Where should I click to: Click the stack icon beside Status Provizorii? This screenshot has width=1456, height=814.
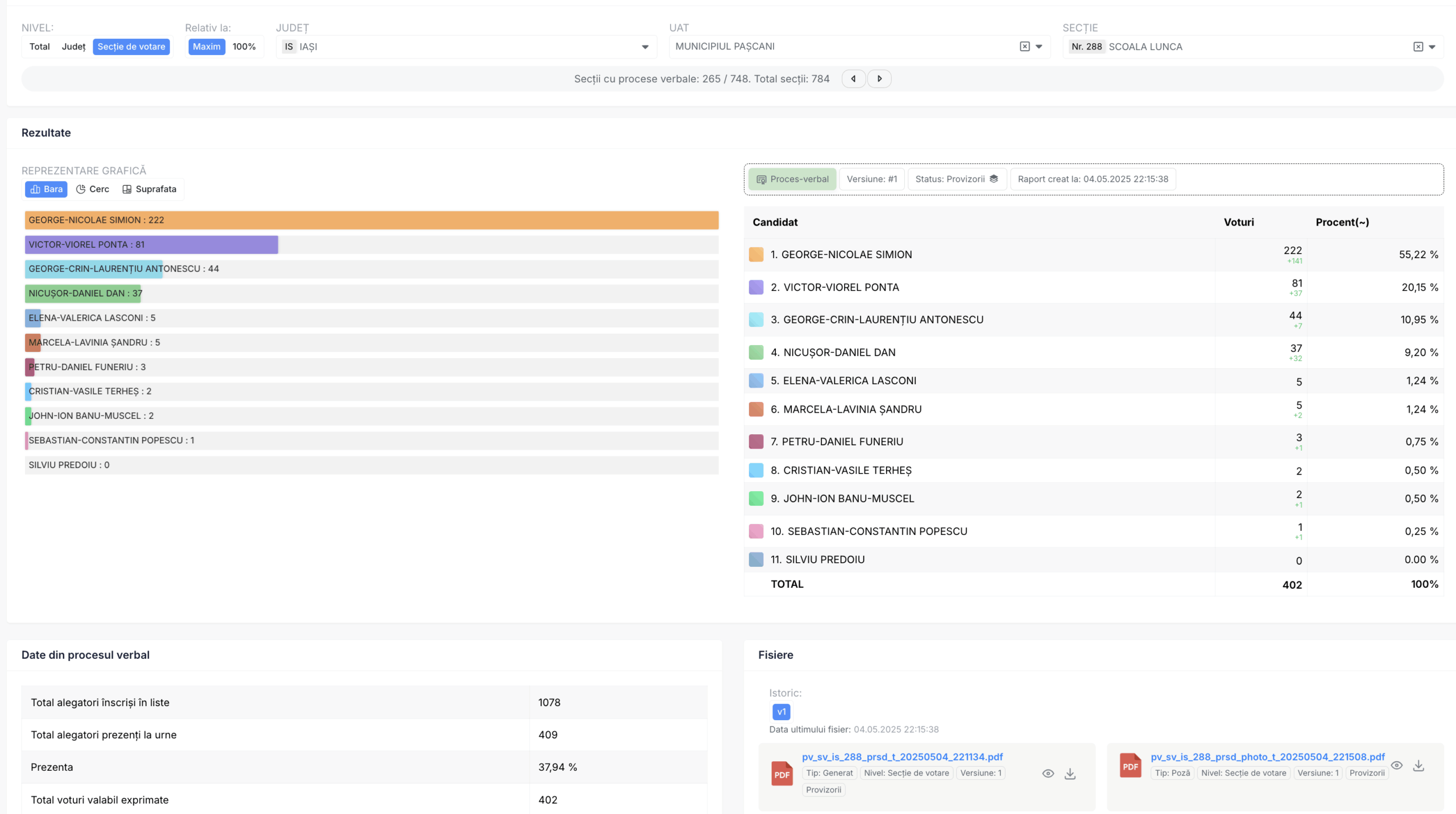point(994,179)
